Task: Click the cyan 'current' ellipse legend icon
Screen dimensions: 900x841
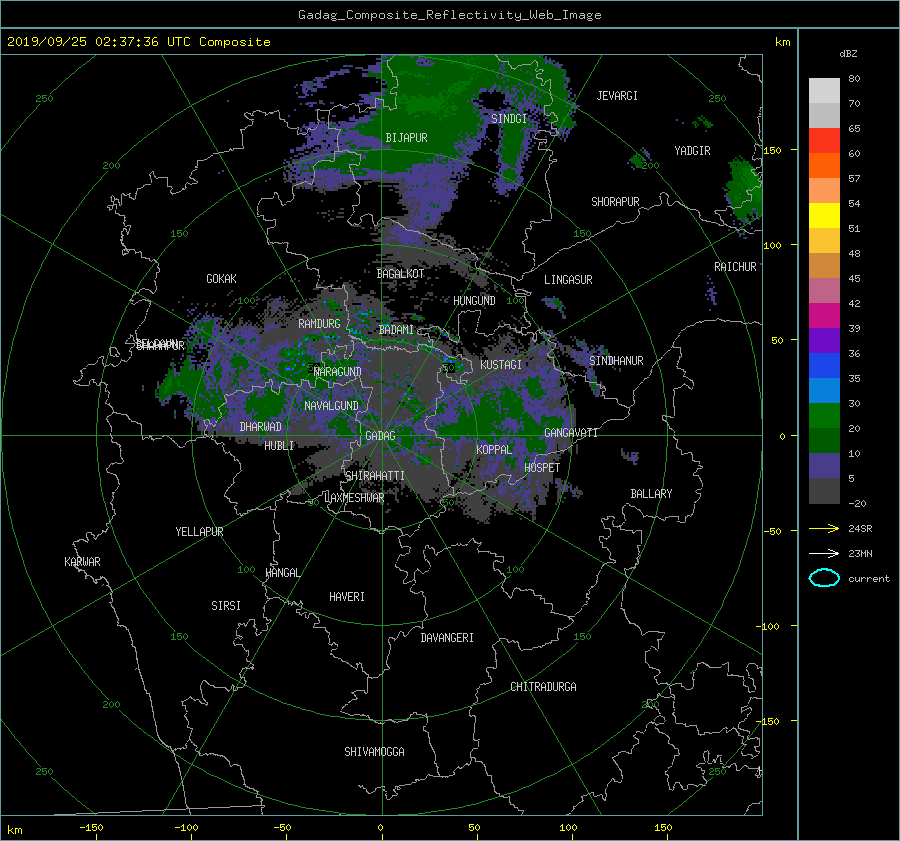Action: pos(824,578)
